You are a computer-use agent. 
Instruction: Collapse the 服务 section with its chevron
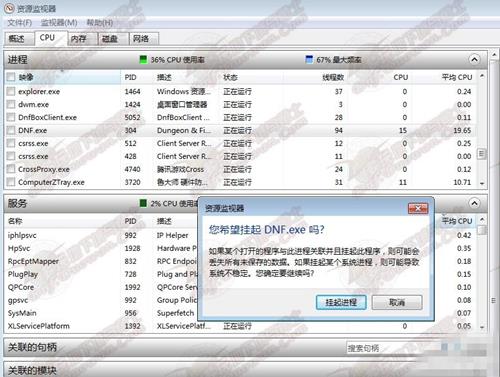click(x=474, y=203)
